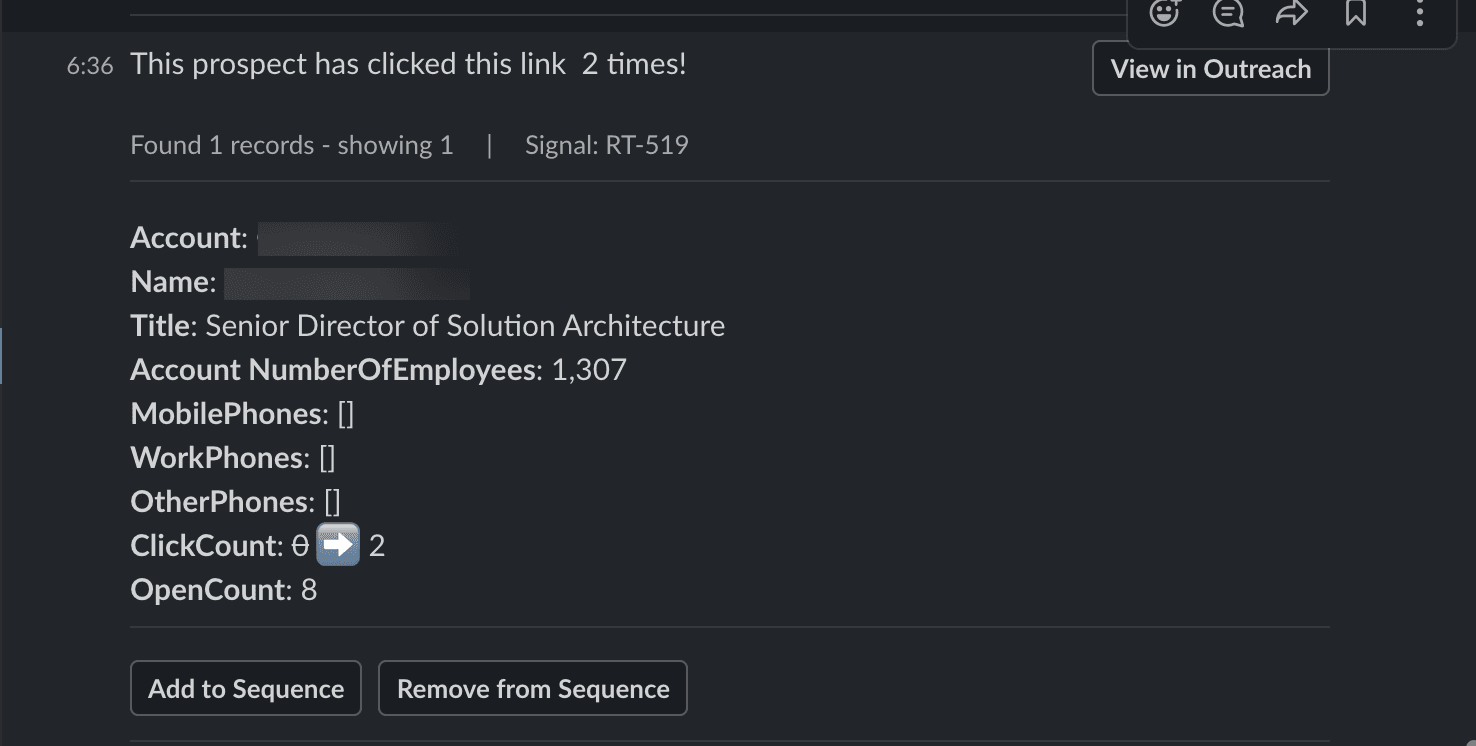Viewport: 1476px width, 746px height.
Task: Click the WorkPhones field label
Action: point(216,458)
